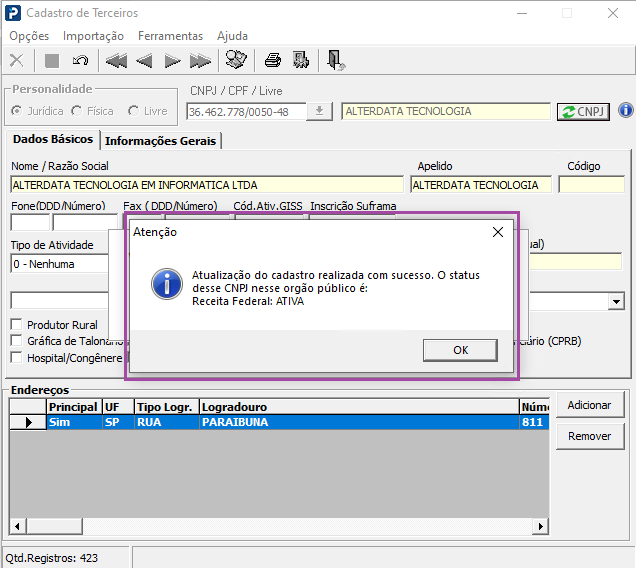This screenshot has width=636, height=568.
Task: Click the exit door toolbar icon
Action: [335, 60]
